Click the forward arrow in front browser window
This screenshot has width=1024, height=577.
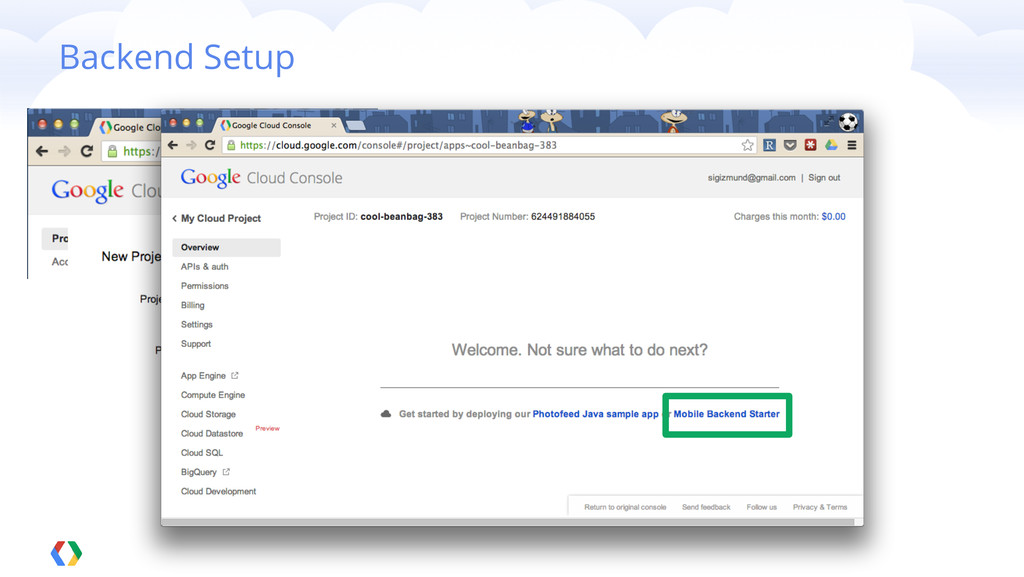191,145
